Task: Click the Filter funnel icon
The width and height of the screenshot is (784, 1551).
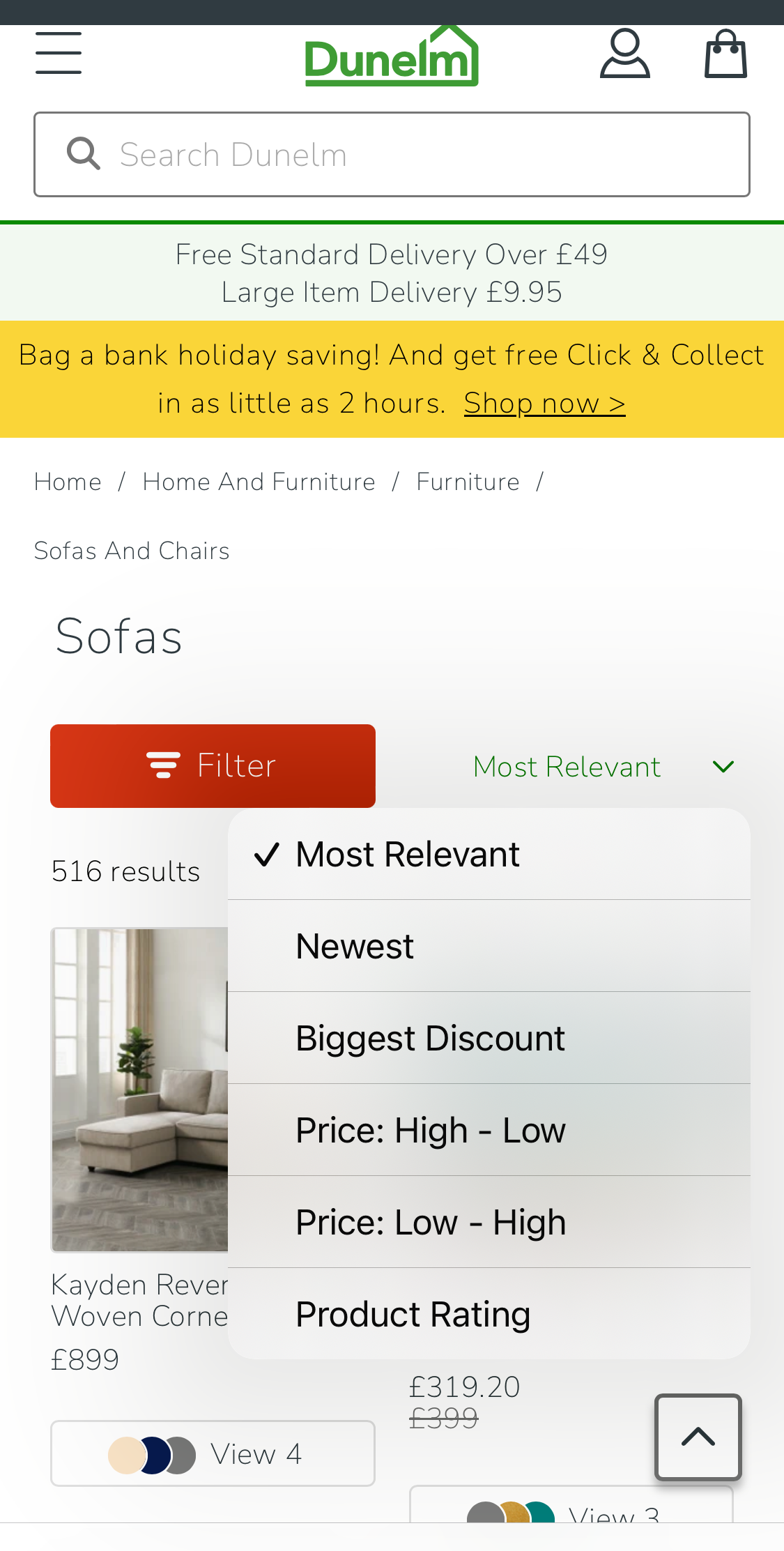Action: (x=163, y=765)
